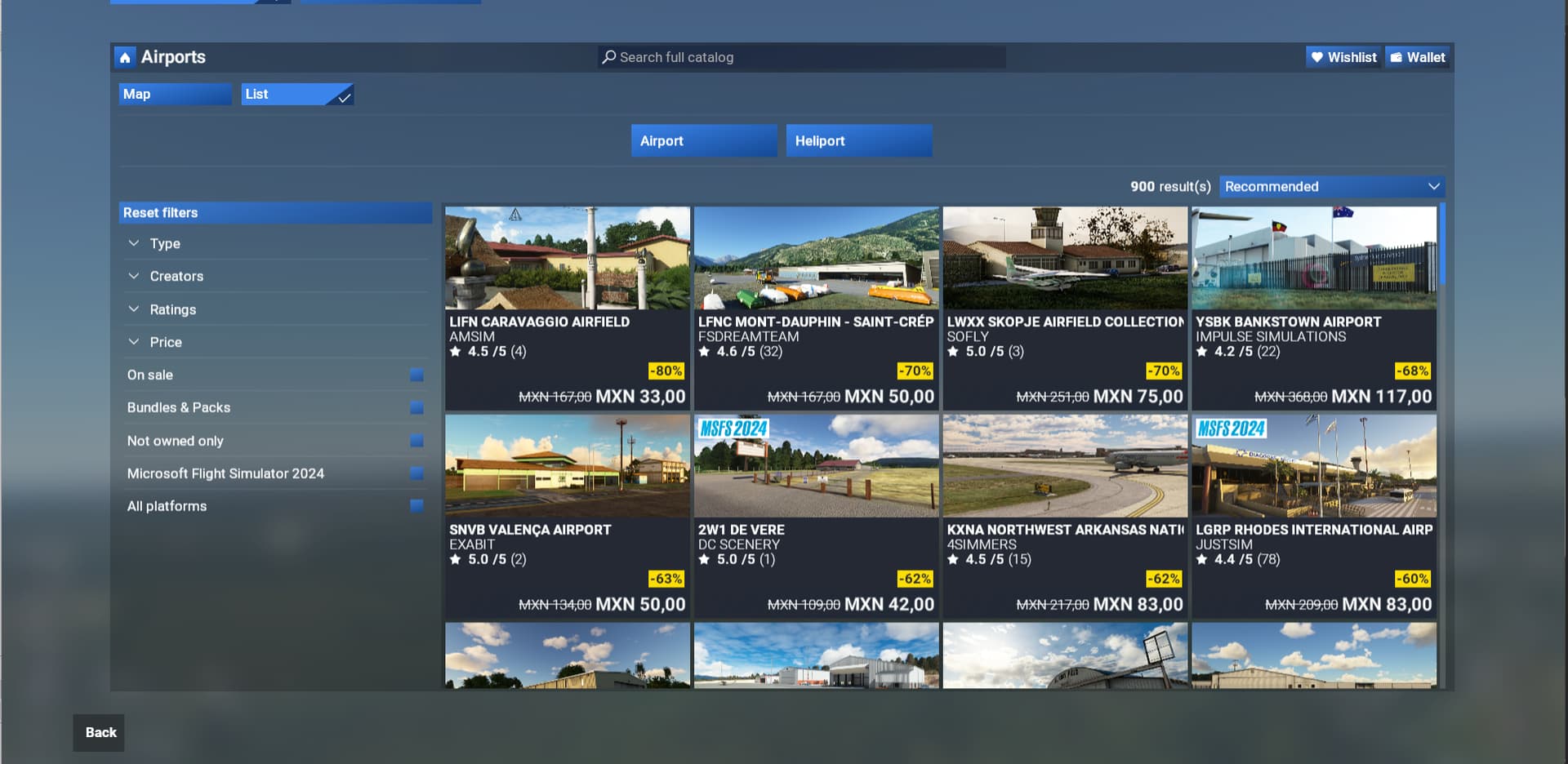Image resolution: width=1568 pixels, height=764 pixels.
Task: Open the 2W1 De Vere thumbnail
Action: coord(817,466)
